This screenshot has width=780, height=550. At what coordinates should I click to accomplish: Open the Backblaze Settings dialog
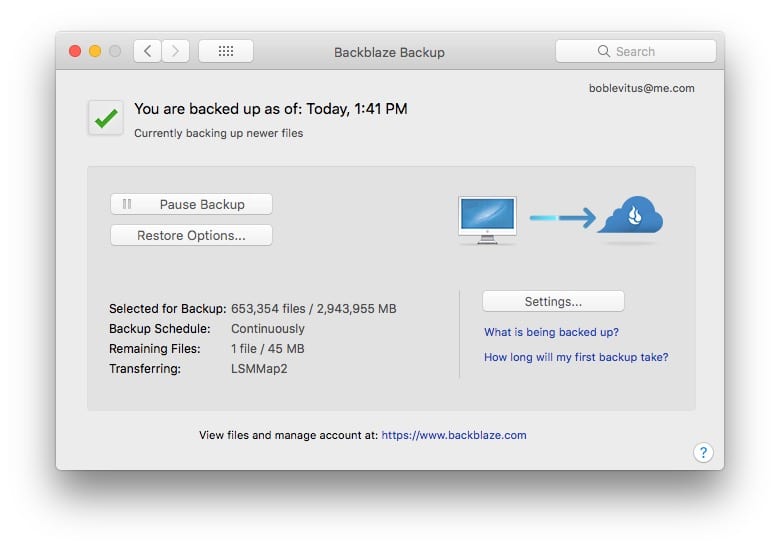tap(553, 301)
